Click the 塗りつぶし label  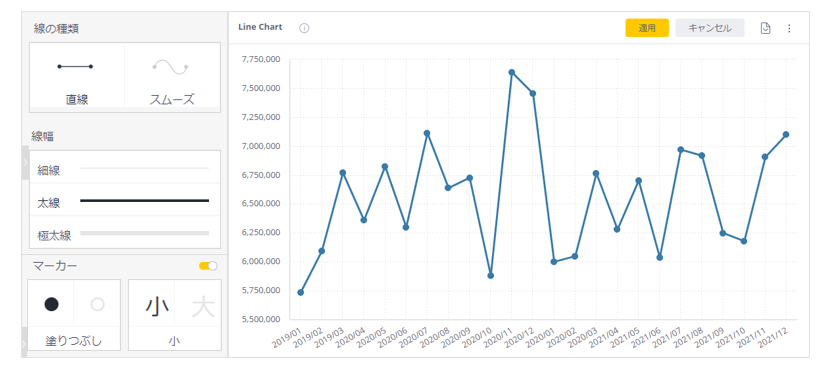[x=74, y=341]
